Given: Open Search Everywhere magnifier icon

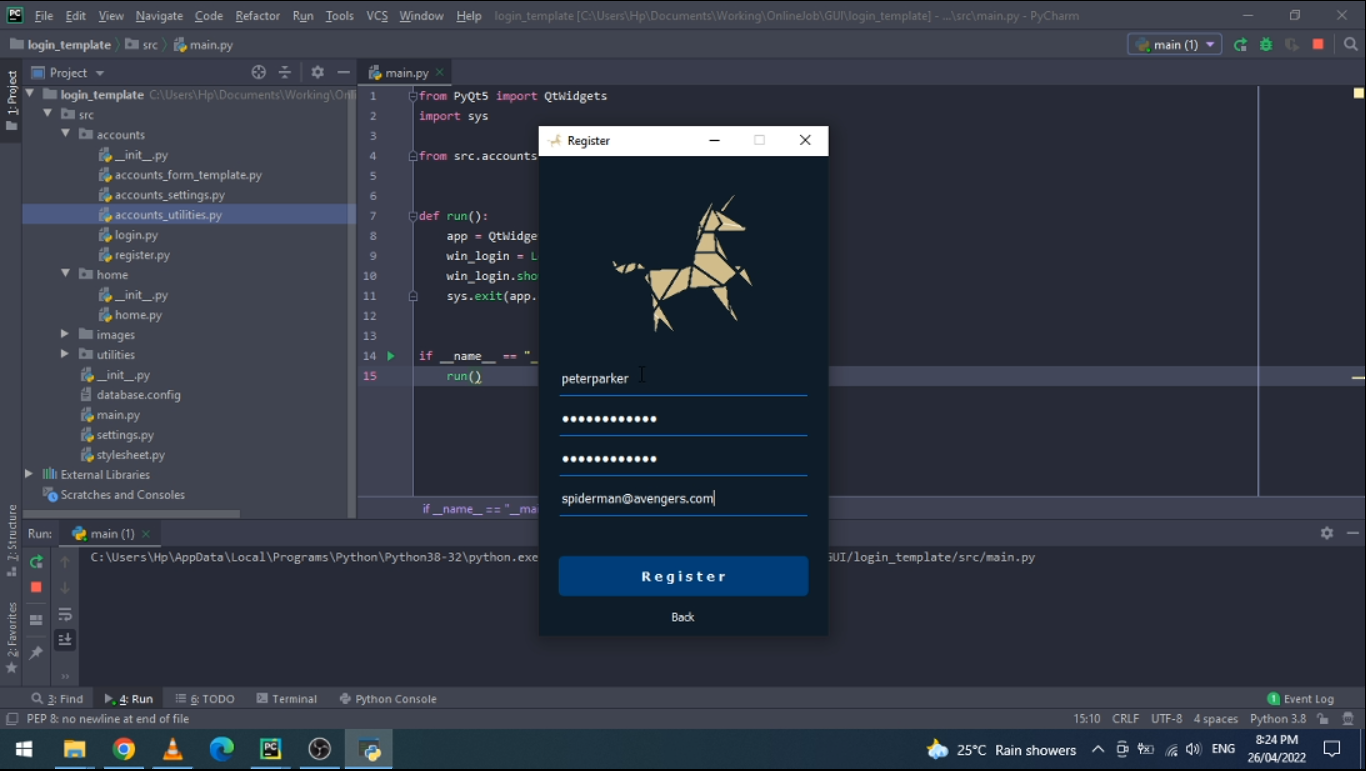Looking at the screenshot, I should pyautogui.click(x=1351, y=45).
